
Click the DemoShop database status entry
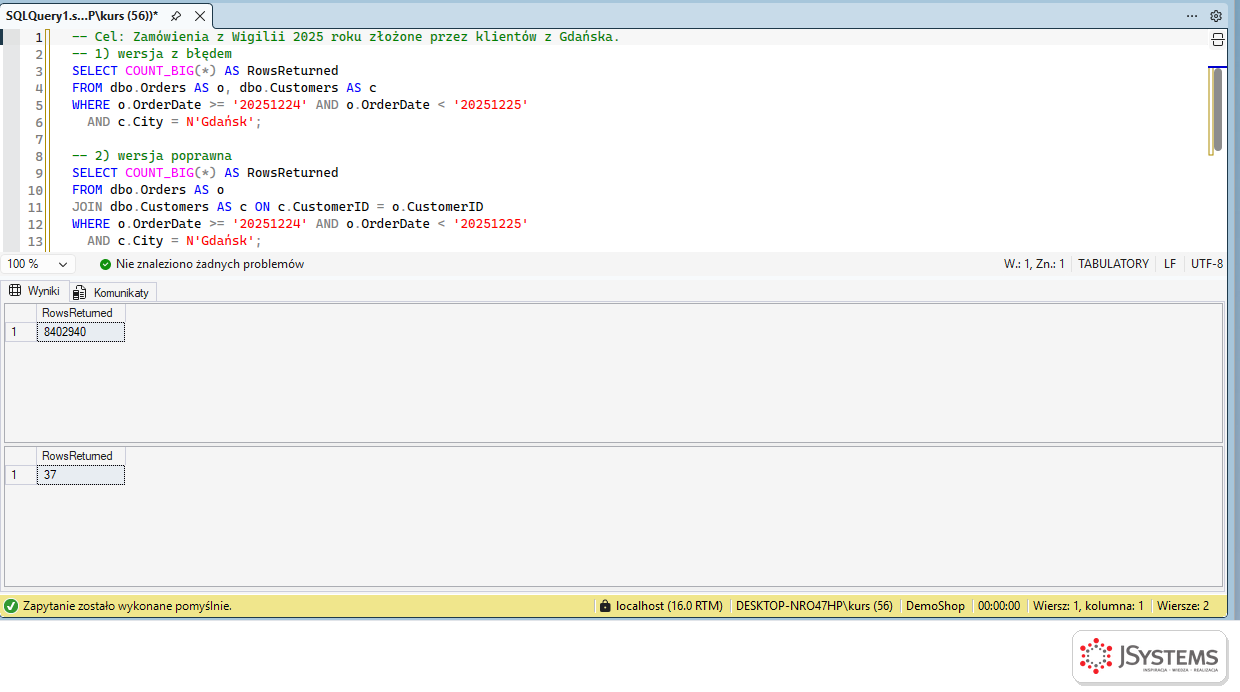pos(935,606)
